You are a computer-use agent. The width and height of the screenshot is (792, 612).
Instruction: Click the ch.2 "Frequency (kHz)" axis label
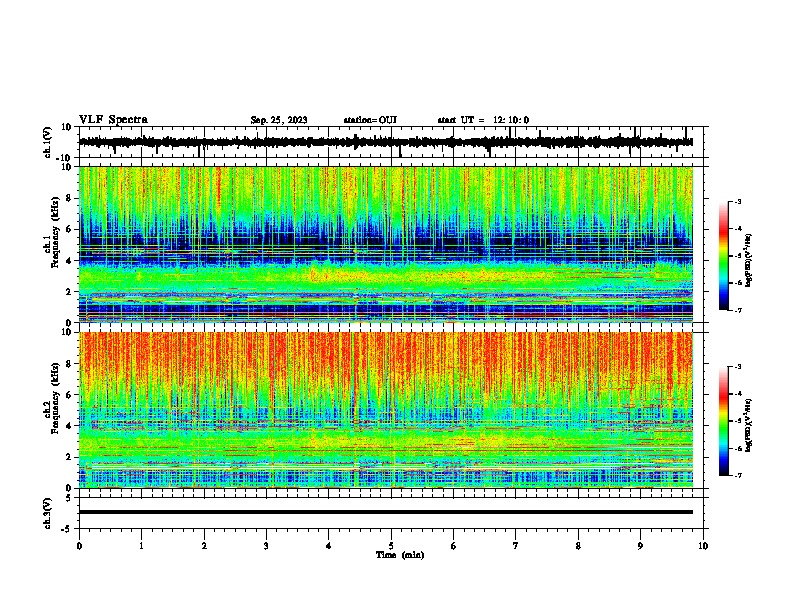click(x=55, y=398)
